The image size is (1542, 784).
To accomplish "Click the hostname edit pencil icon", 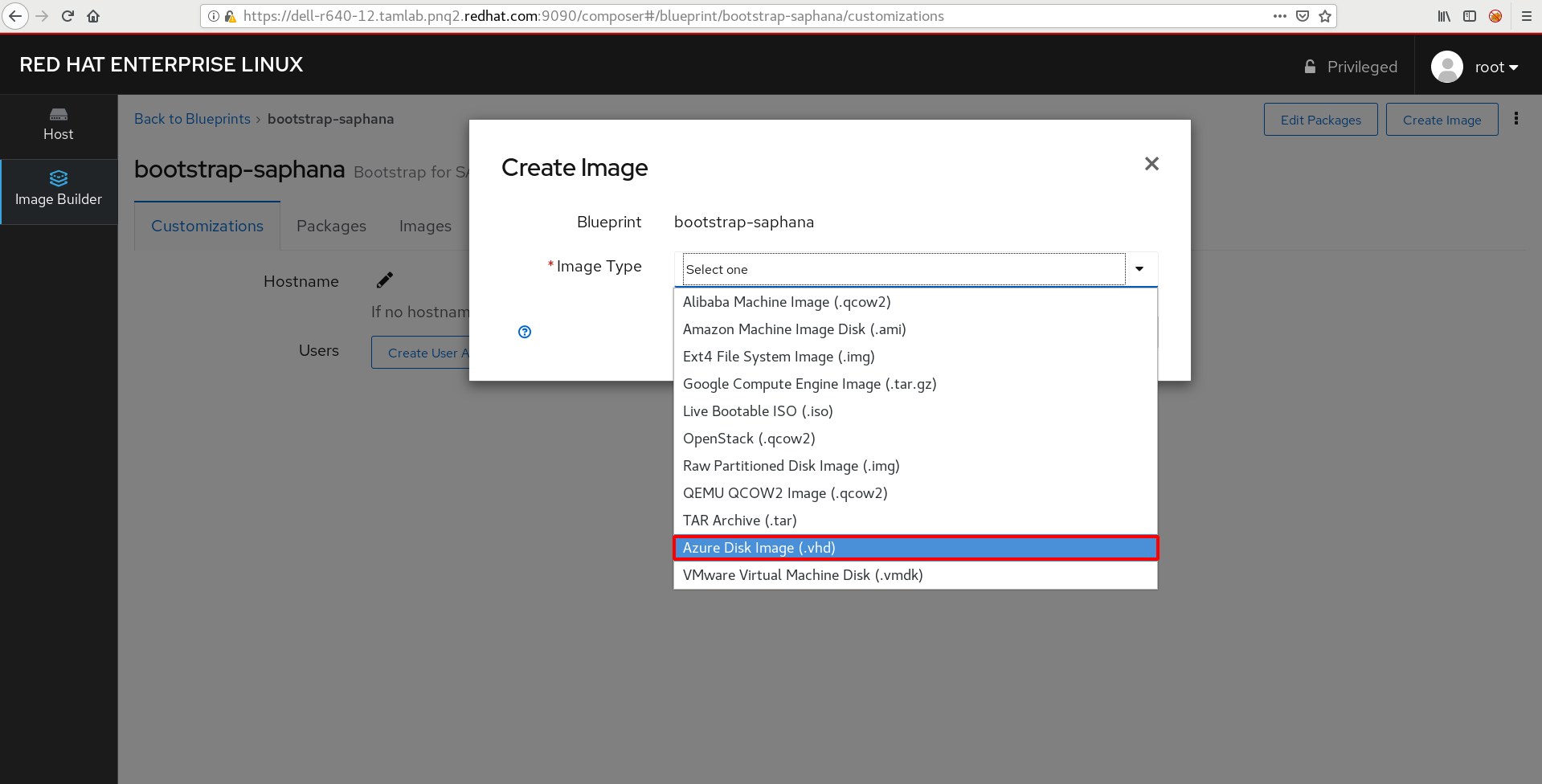I will [385, 280].
